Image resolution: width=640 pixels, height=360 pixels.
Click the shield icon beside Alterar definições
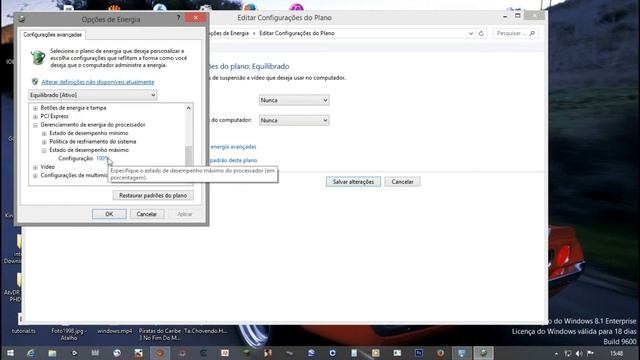(35, 82)
